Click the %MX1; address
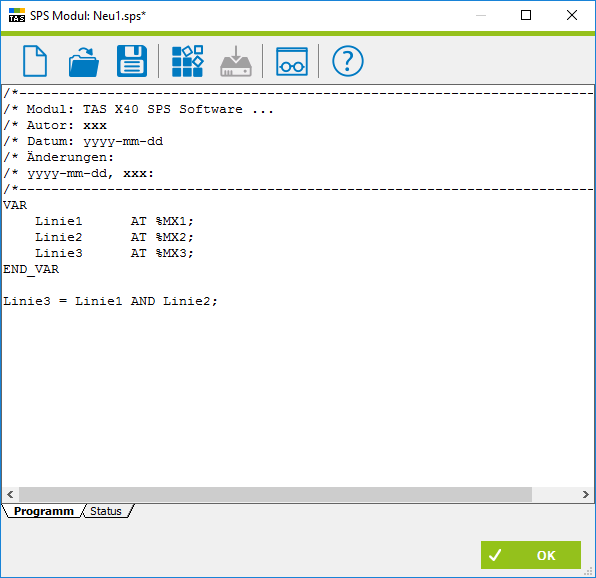This screenshot has height=578, width=596. tap(174, 221)
